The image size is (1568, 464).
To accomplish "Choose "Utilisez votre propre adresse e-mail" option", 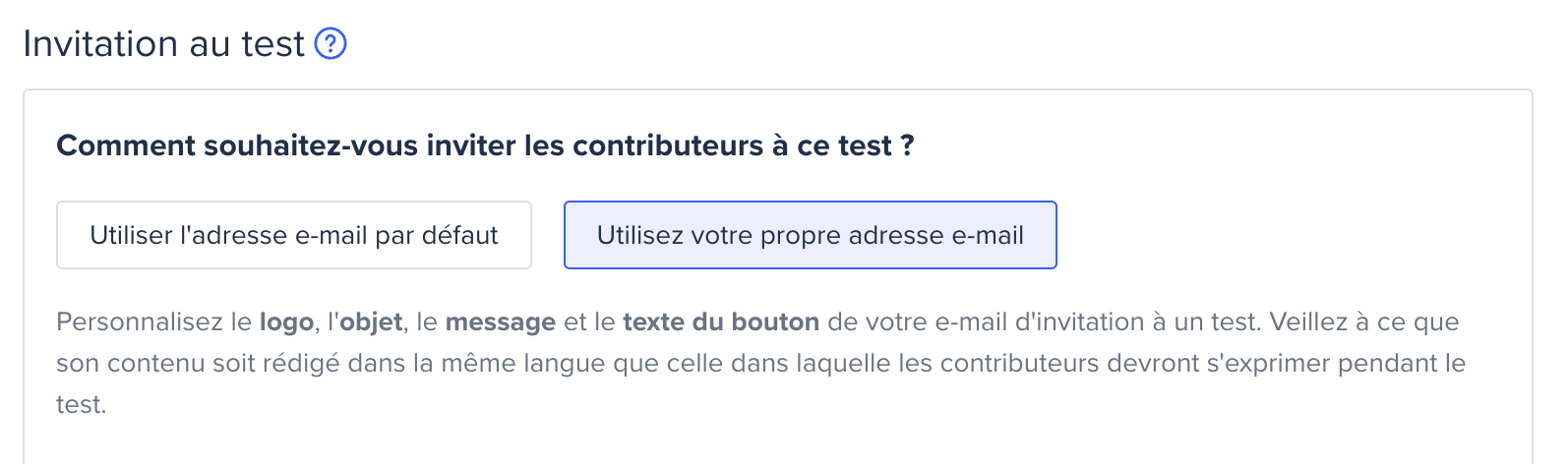I will [811, 235].
